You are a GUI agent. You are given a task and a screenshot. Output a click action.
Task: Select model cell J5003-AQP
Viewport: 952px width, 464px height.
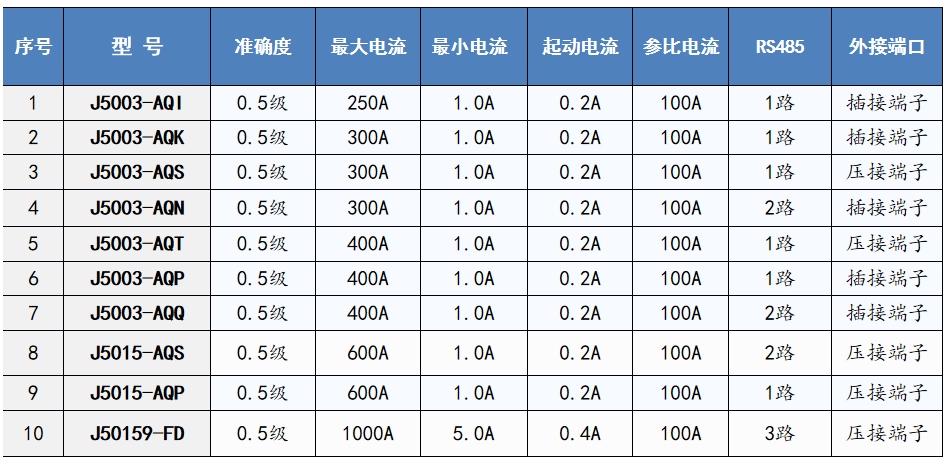[137, 279]
